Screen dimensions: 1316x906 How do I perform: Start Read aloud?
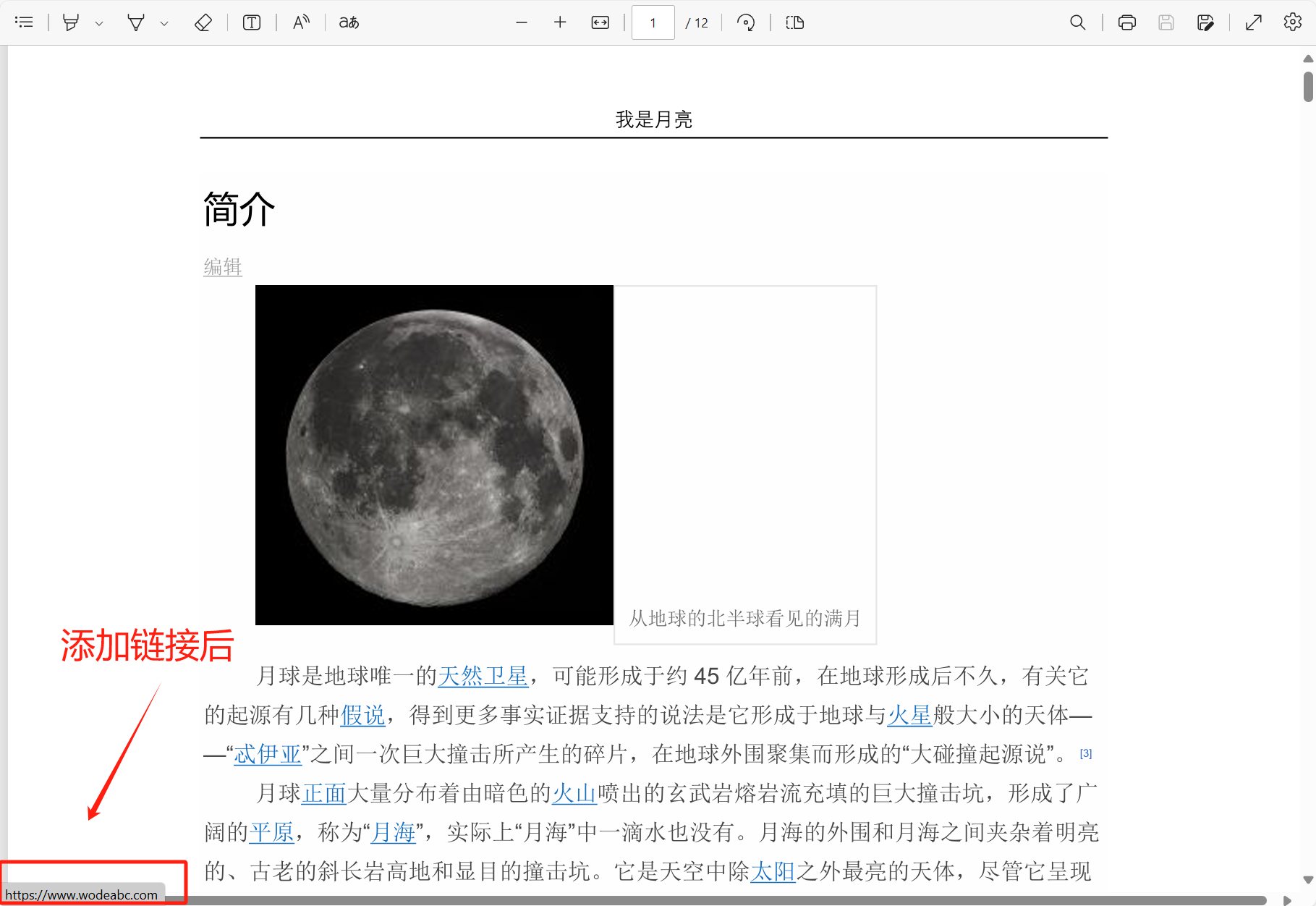click(x=301, y=22)
